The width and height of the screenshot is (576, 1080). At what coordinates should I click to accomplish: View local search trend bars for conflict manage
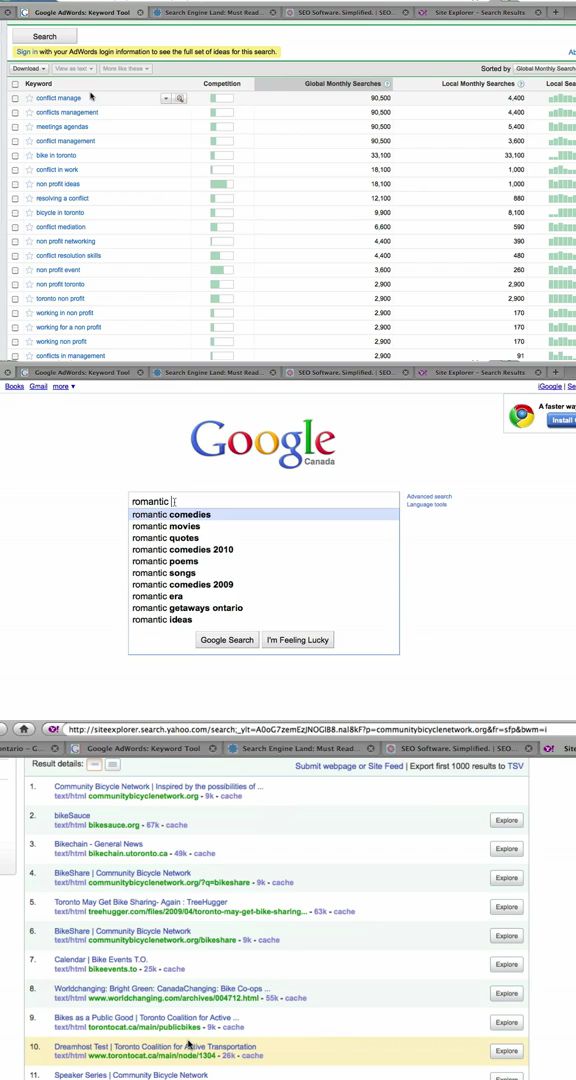[562, 98]
